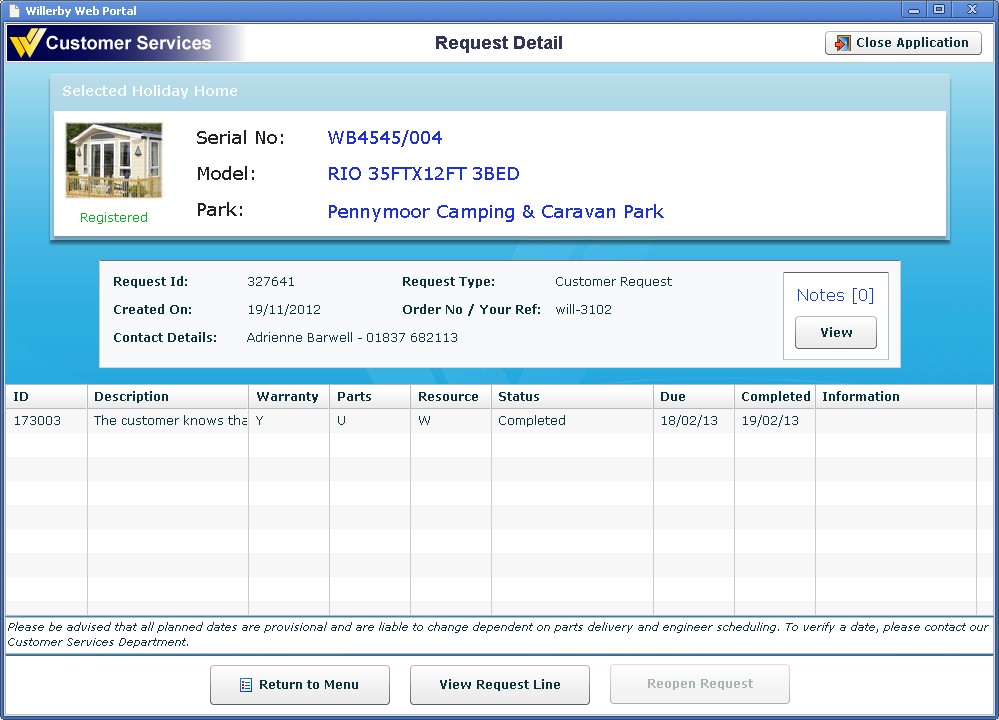Open notes with the View button

(835, 333)
